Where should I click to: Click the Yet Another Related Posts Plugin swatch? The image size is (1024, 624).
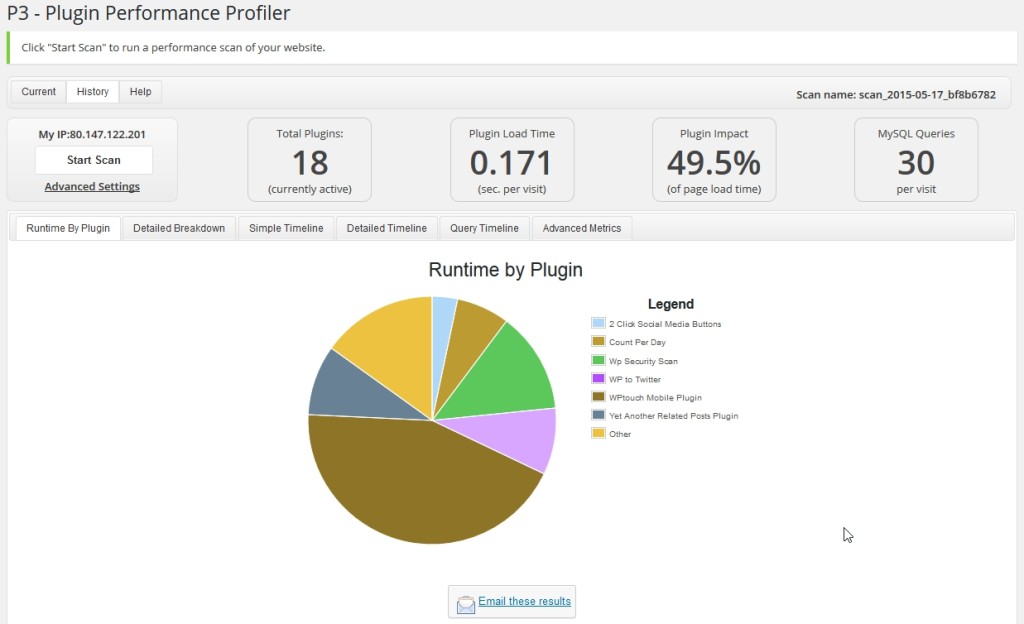point(598,415)
